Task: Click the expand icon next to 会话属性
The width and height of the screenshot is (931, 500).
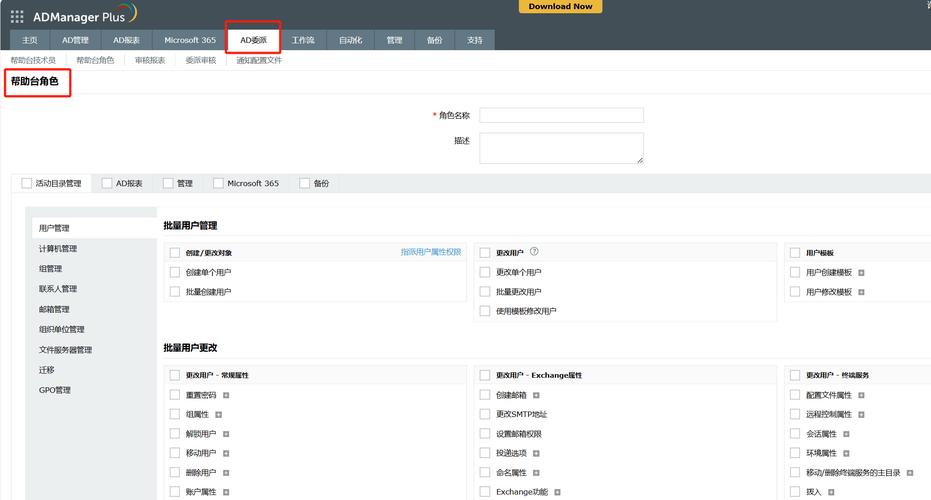Action: tap(846, 435)
